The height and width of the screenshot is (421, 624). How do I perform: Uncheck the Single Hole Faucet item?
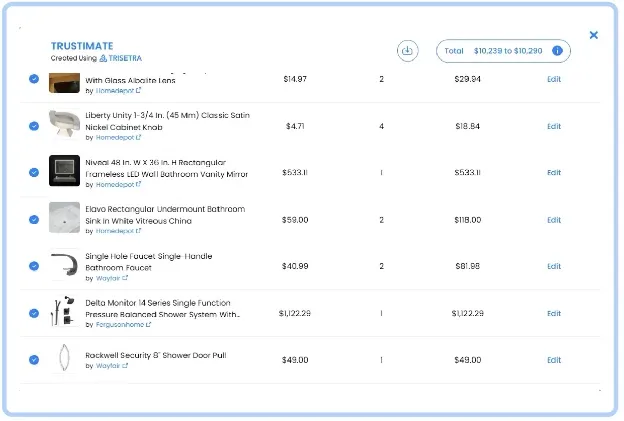[x=34, y=266]
